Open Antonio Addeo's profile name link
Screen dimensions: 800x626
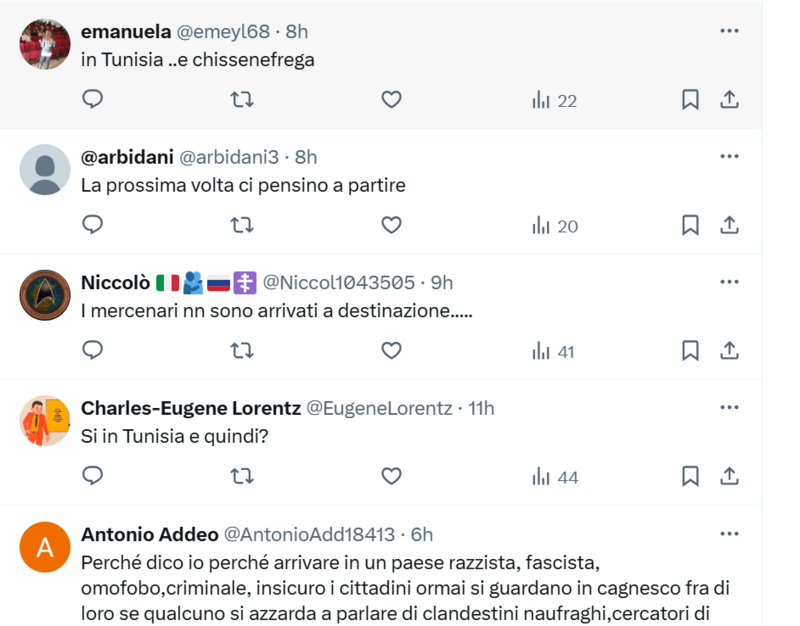pyautogui.click(x=148, y=534)
